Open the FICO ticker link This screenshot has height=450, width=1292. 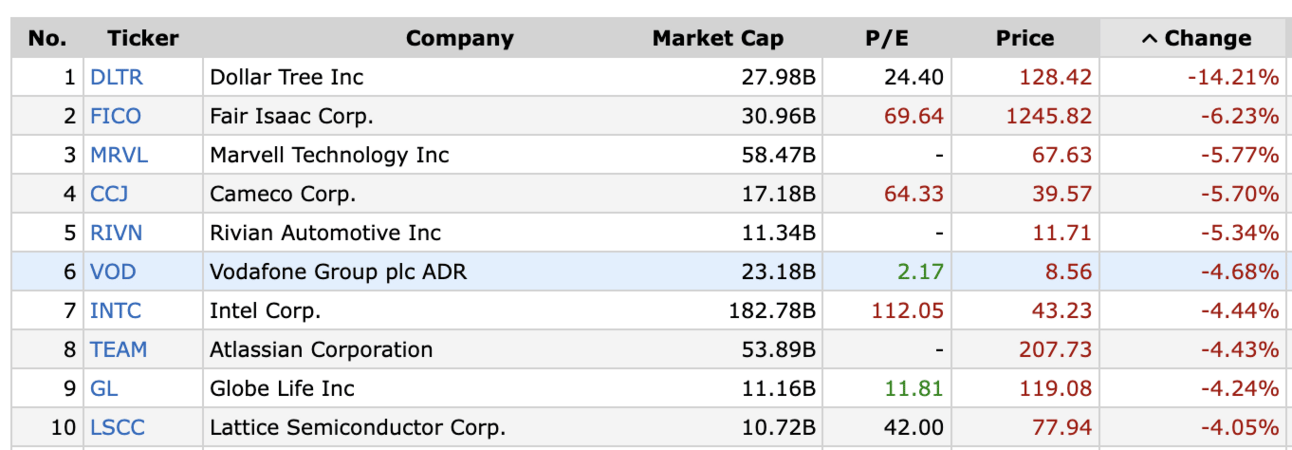[x=115, y=116]
